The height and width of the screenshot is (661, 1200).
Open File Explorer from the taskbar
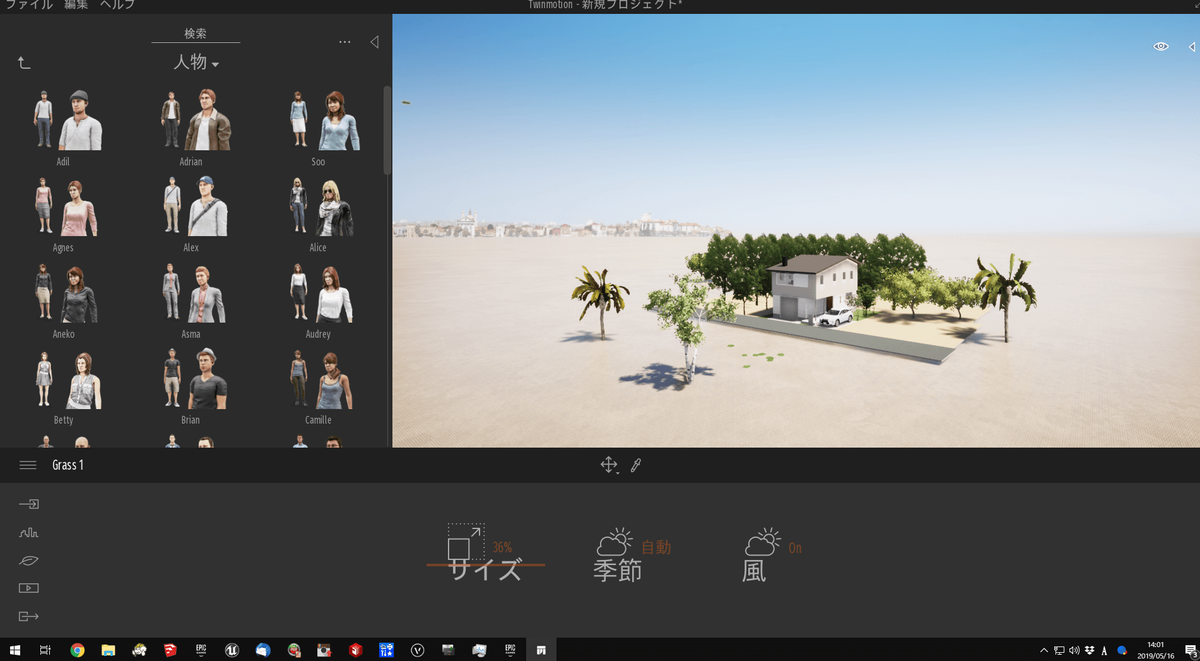108,650
